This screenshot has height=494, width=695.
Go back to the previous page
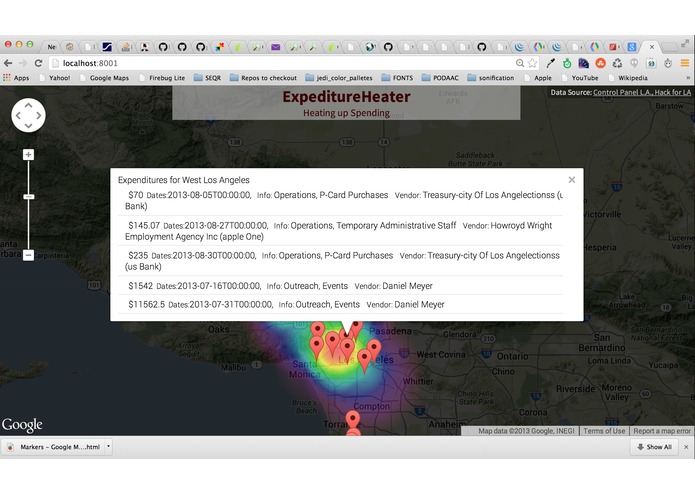(8, 63)
